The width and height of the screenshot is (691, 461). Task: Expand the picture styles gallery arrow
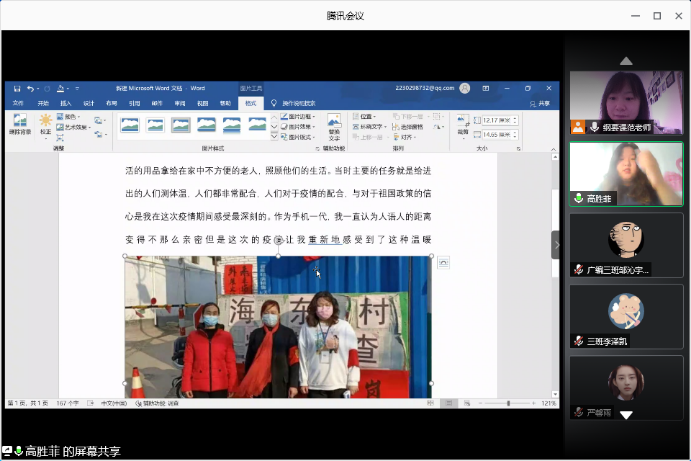point(274,134)
